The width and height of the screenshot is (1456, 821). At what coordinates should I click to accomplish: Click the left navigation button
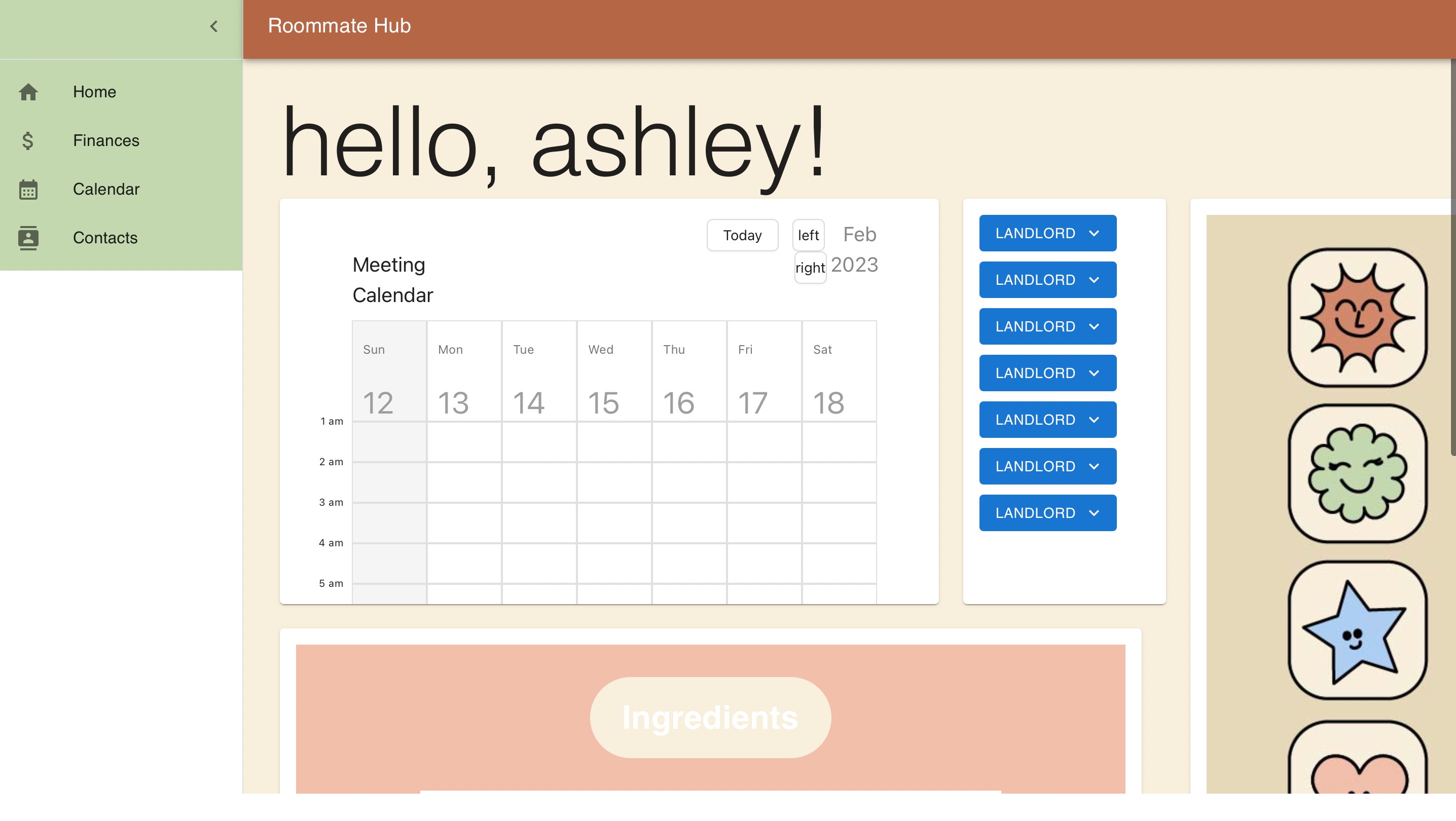808,235
